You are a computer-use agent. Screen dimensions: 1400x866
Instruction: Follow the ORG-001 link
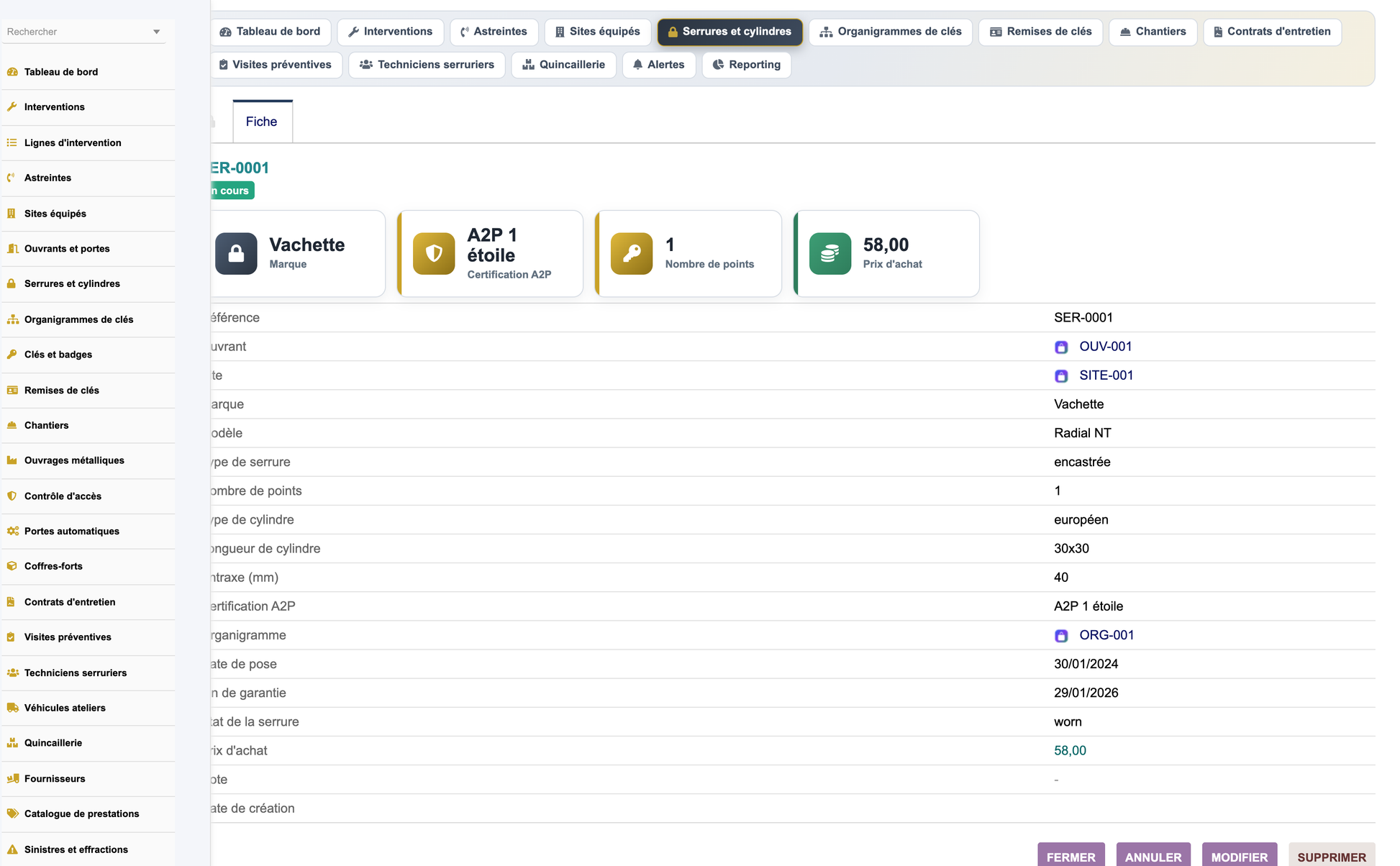pos(1106,635)
